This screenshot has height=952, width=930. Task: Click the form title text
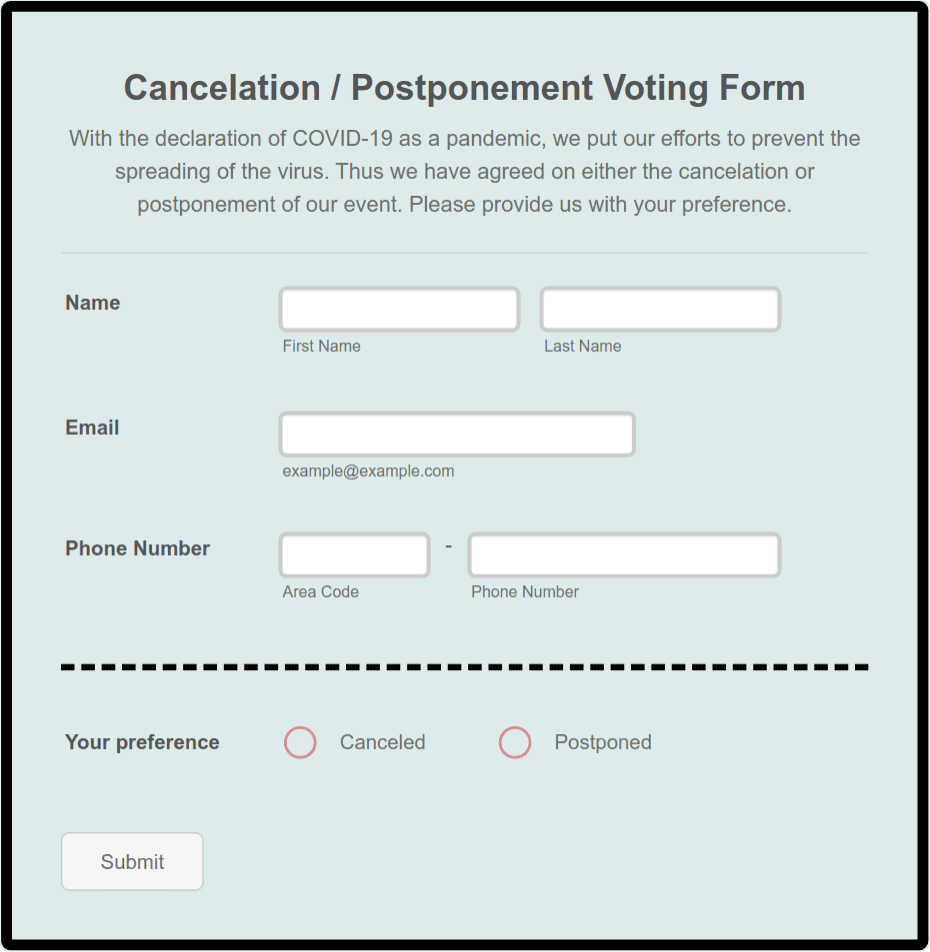pyautogui.click(x=464, y=88)
